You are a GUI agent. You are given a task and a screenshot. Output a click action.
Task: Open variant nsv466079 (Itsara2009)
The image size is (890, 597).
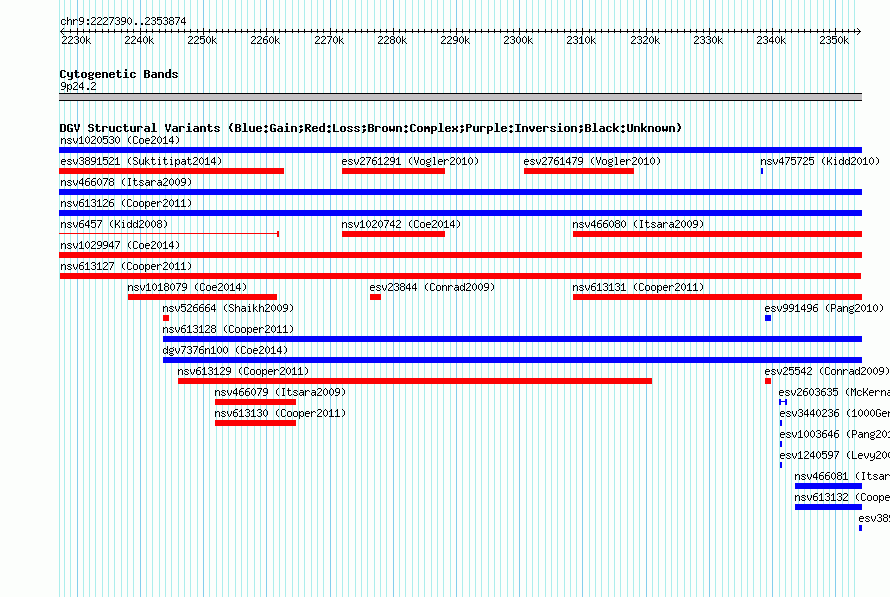(280, 392)
